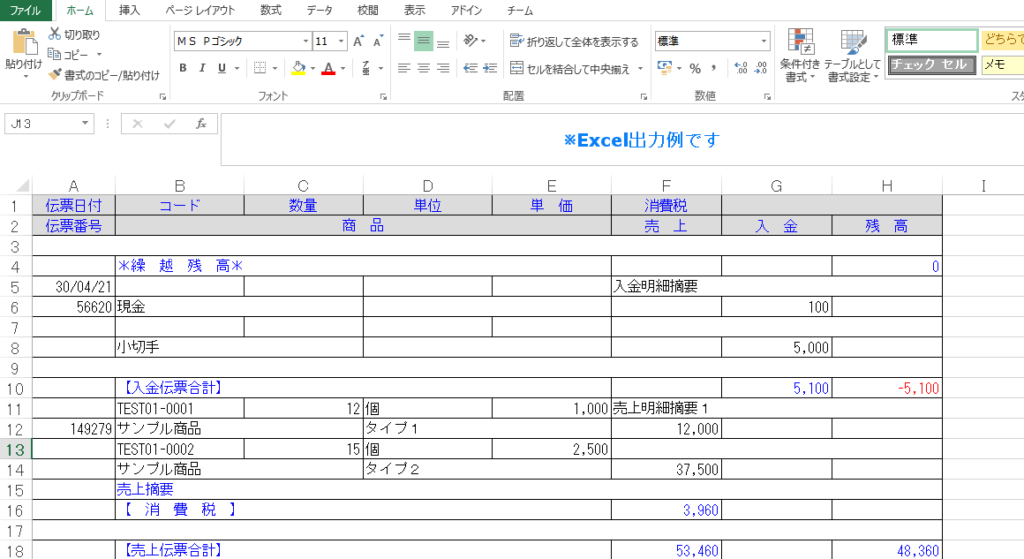Switch to the 表示 tab
Image resolution: width=1024 pixels, height=559 pixels.
click(x=414, y=10)
